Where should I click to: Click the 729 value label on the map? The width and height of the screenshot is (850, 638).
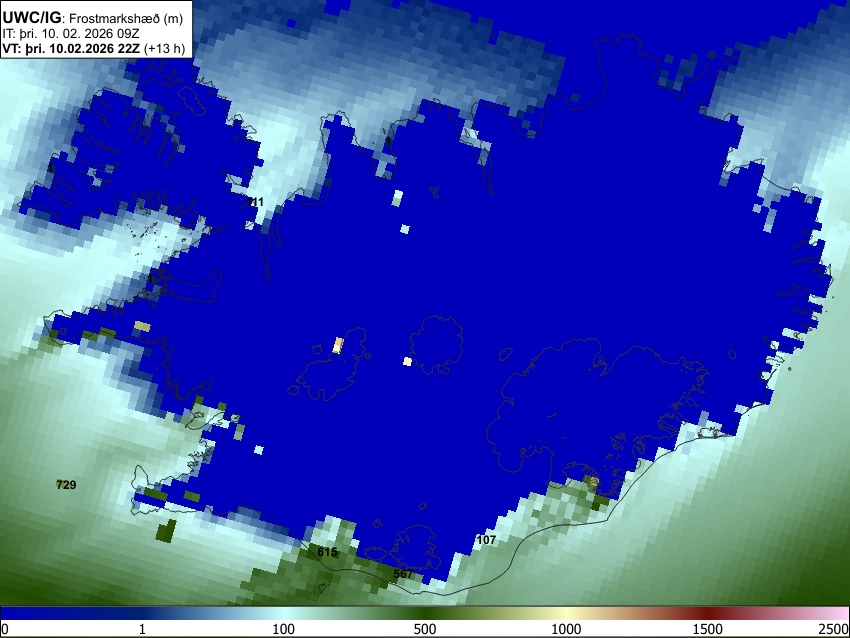66,485
